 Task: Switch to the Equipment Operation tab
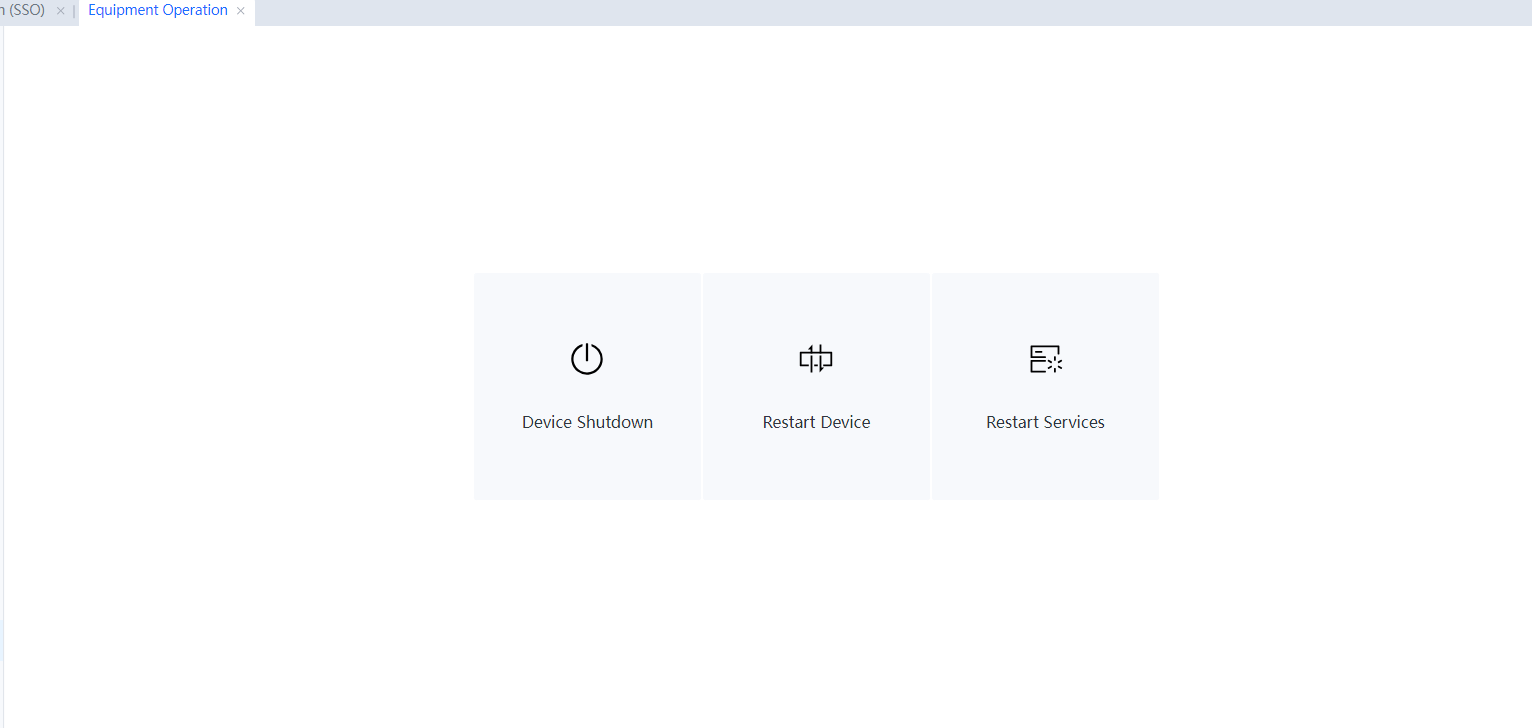(158, 11)
